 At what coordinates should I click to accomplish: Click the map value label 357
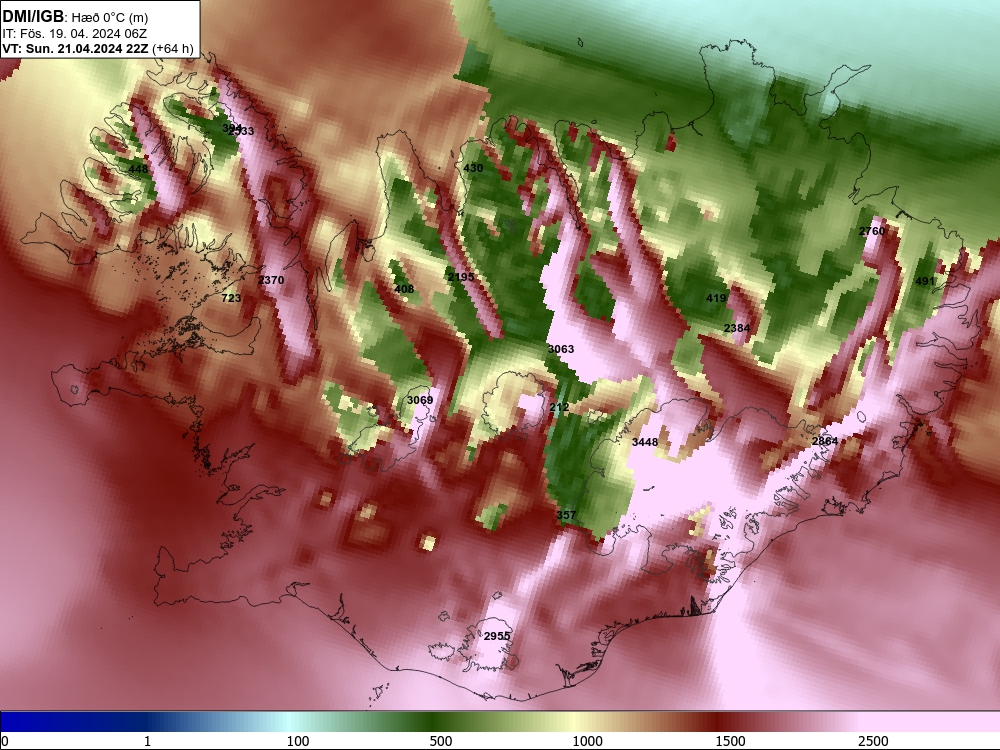[566, 515]
